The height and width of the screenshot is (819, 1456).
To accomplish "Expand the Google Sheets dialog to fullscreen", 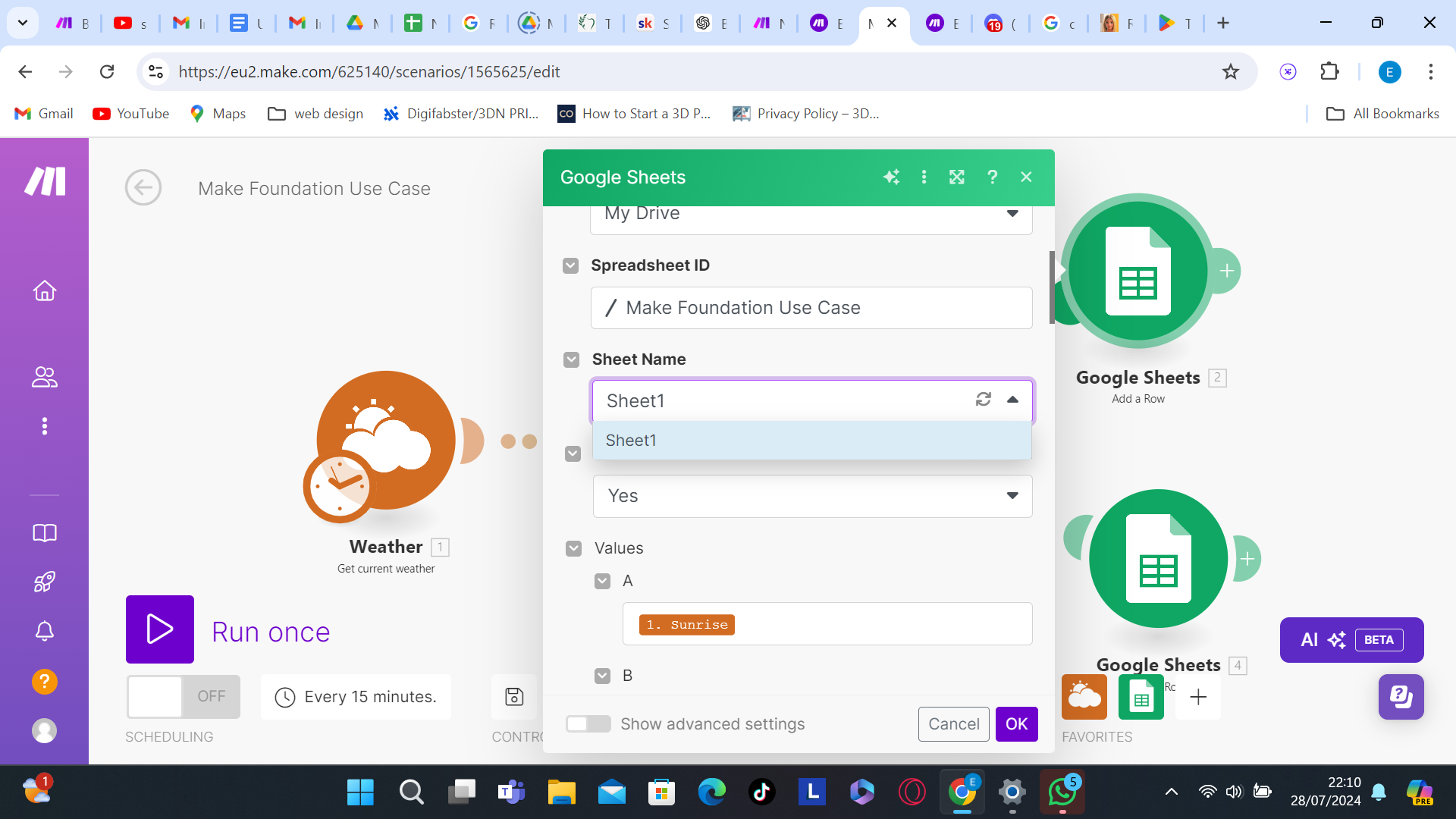I will [x=957, y=177].
